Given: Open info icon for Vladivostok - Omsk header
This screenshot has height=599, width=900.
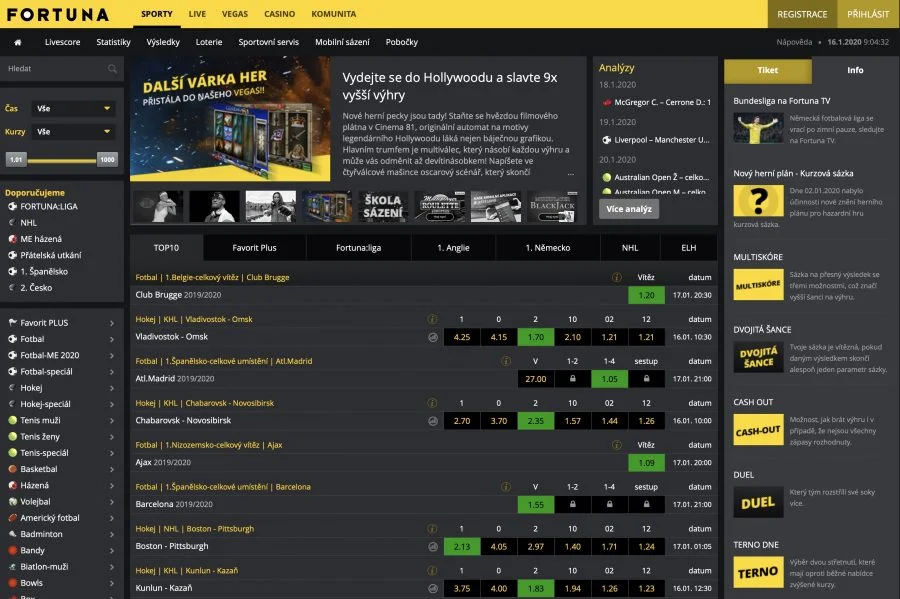Looking at the screenshot, I should point(433,319).
